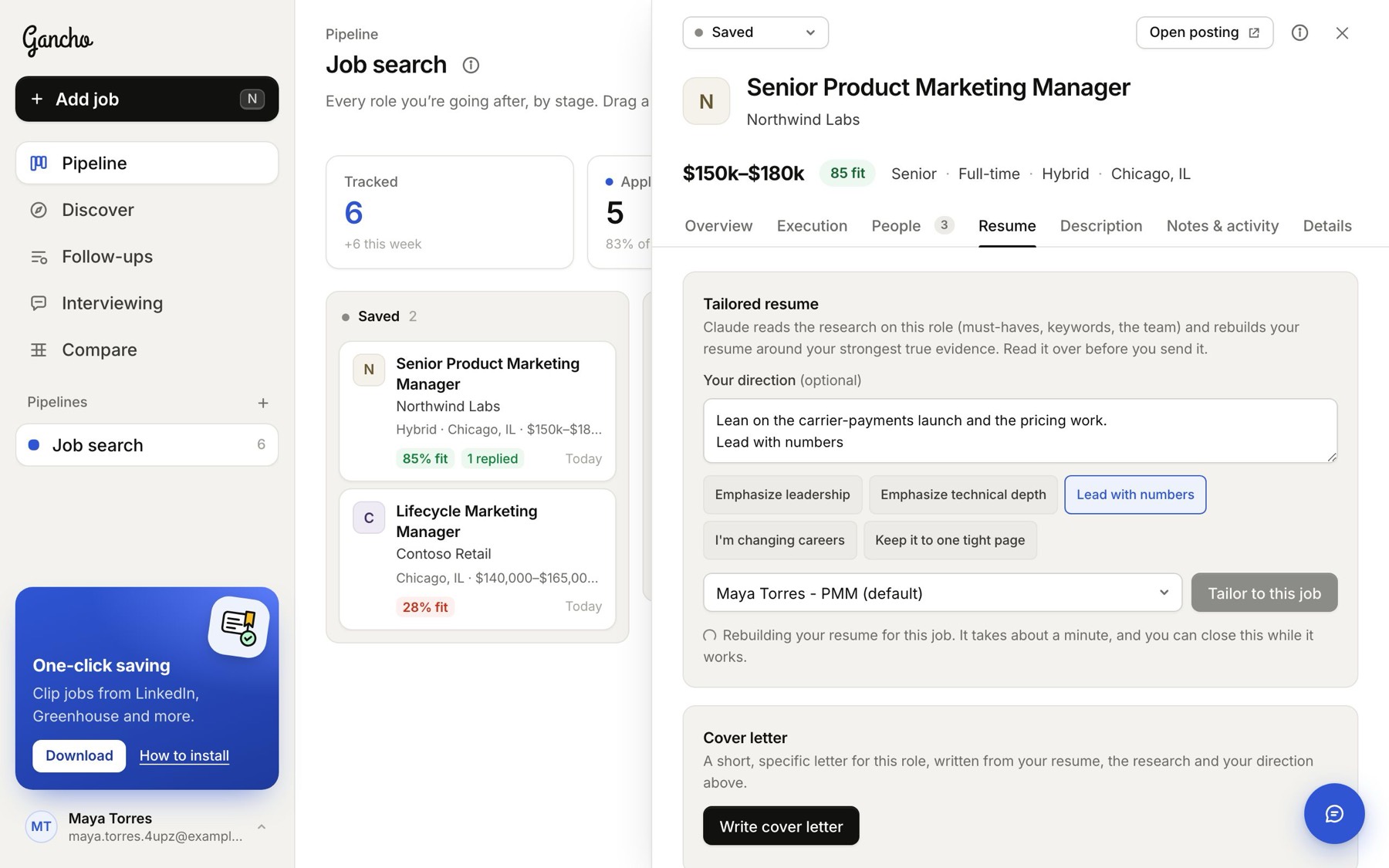Viewport: 1389px width, 868px height.
Task: Add a new pipeline with plus icon
Action: coord(263,403)
